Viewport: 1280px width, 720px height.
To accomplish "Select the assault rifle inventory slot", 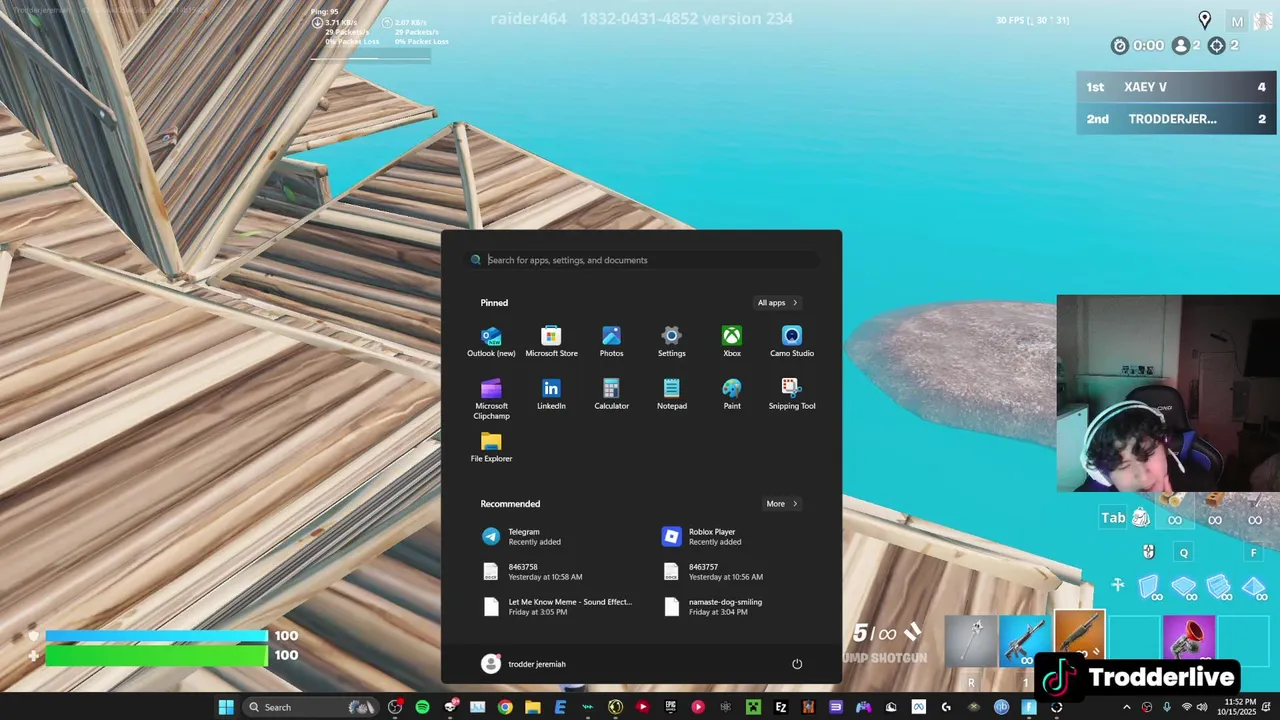I will pos(1025,641).
